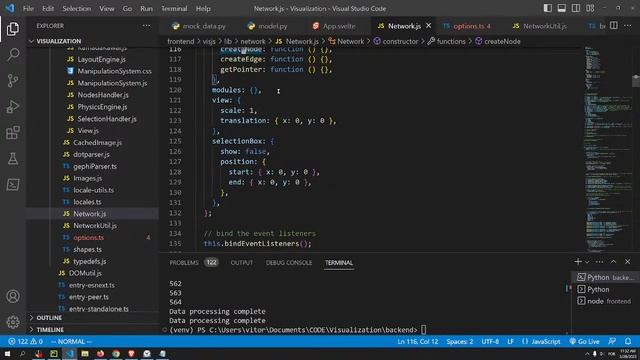Open terminal panel more actions ellipsis
Image resolution: width=640 pixels, height=360 pixels.
click(599, 262)
